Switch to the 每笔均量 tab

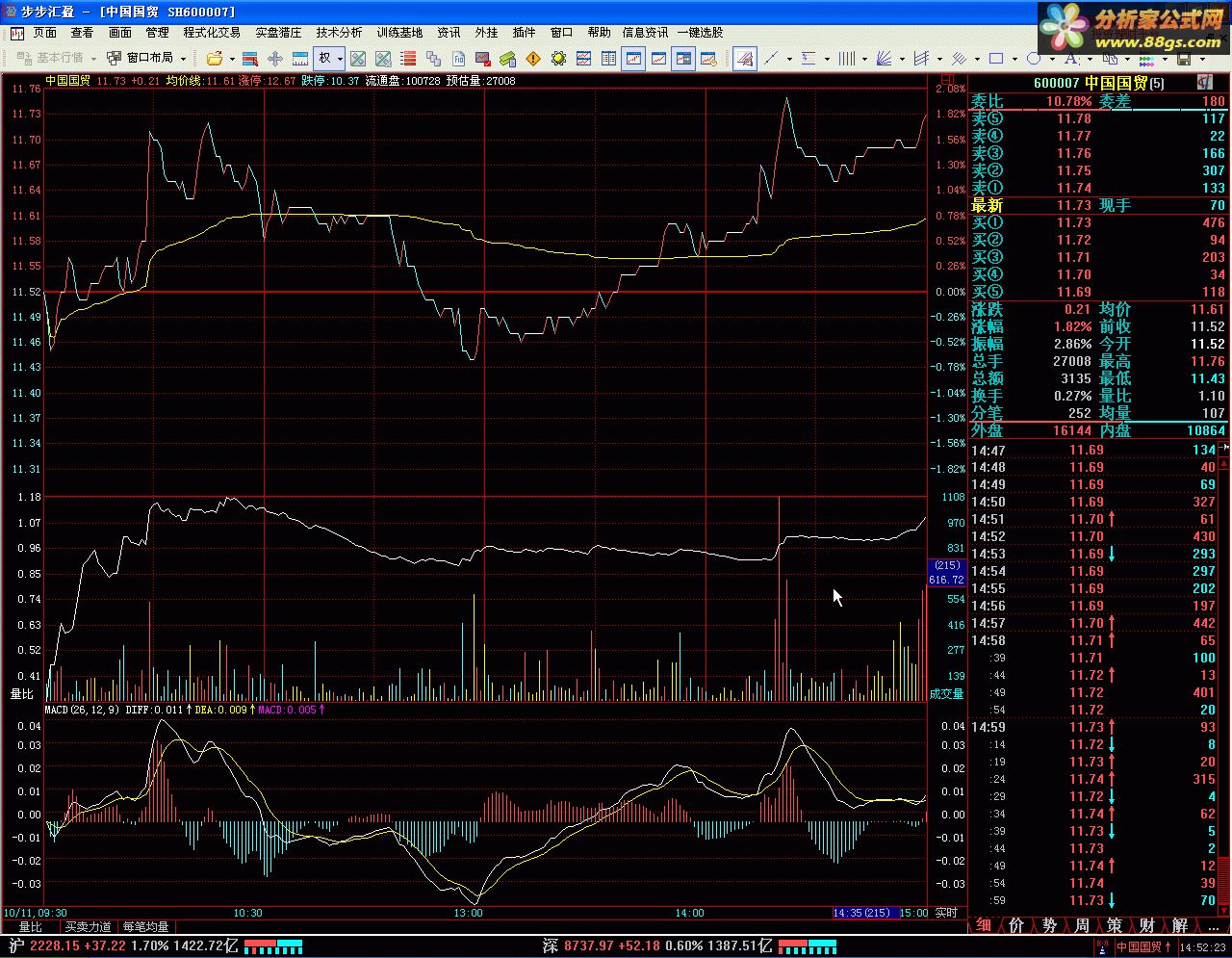tap(145, 926)
